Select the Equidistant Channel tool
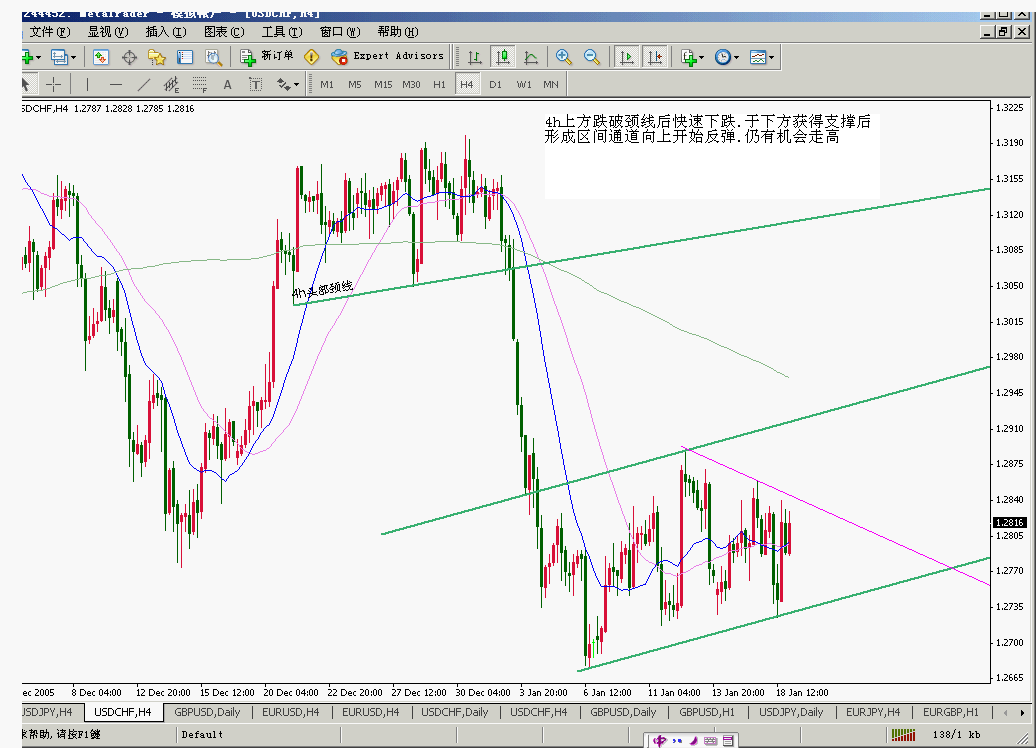 tap(171, 85)
